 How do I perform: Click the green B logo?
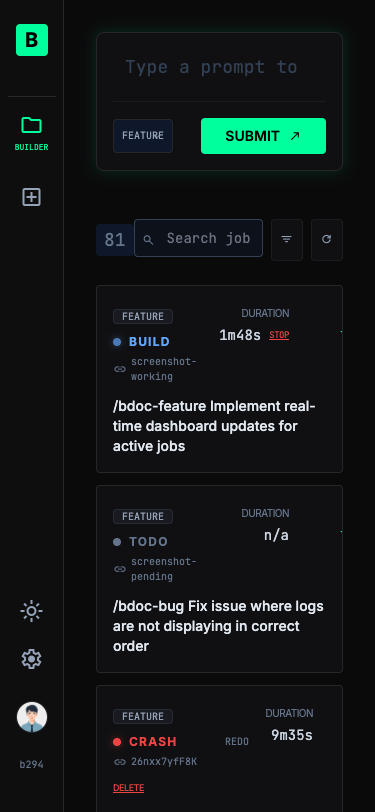pos(32,40)
